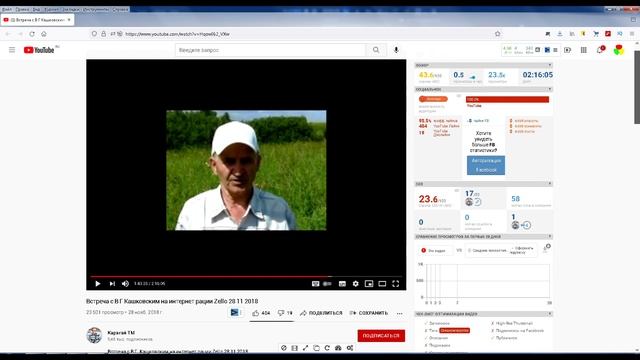Open player settings gear

(356, 284)
